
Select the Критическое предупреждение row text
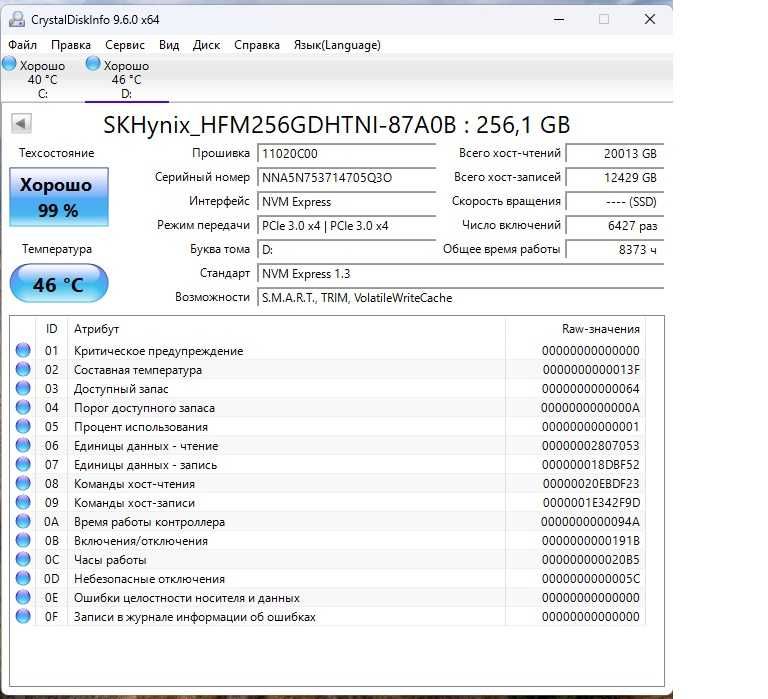click(x=158, y=351)
